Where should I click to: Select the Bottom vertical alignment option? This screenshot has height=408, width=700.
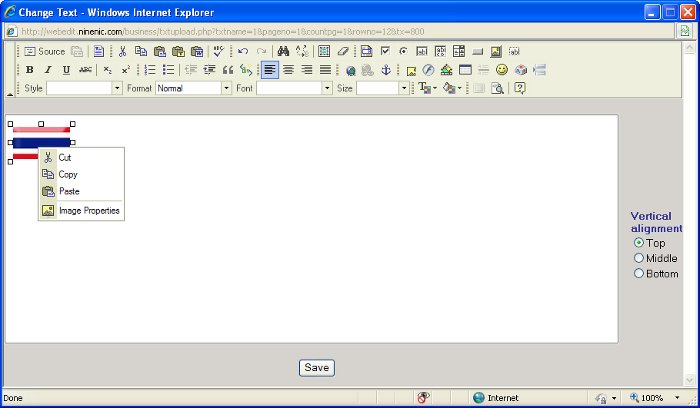(x=640, y=273)
